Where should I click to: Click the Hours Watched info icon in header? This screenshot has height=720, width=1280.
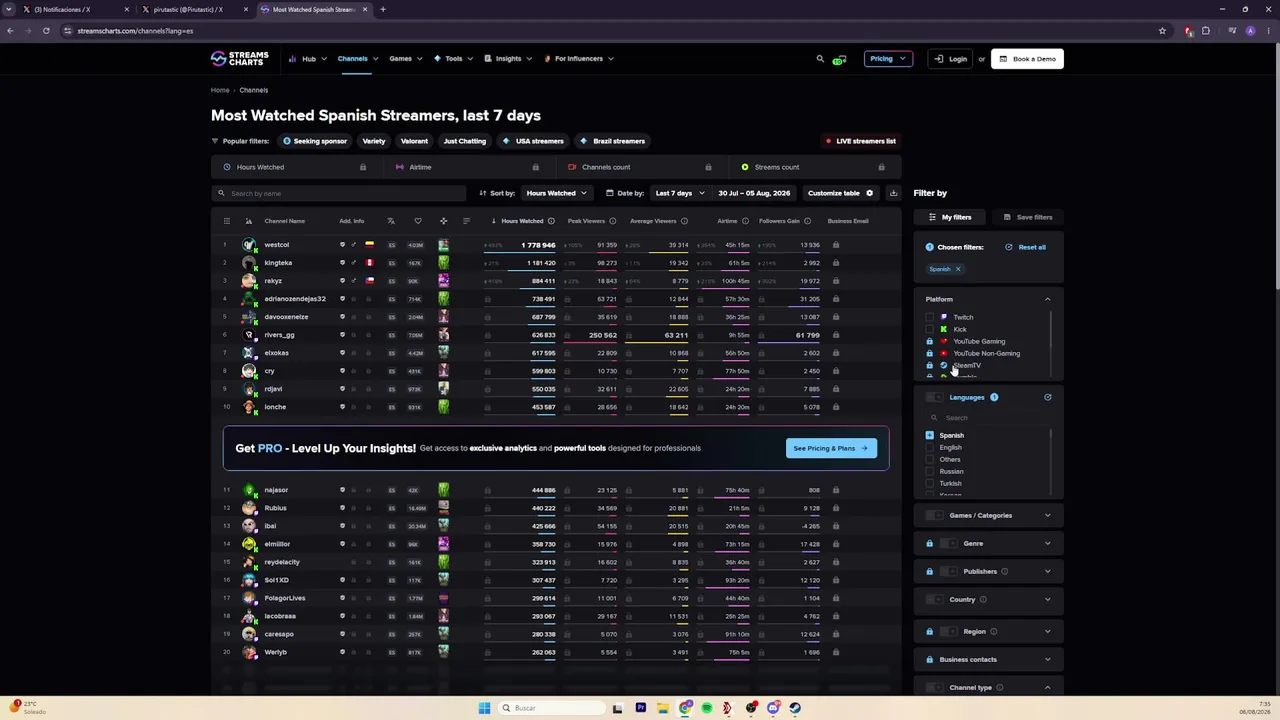[x=551, y=221]
